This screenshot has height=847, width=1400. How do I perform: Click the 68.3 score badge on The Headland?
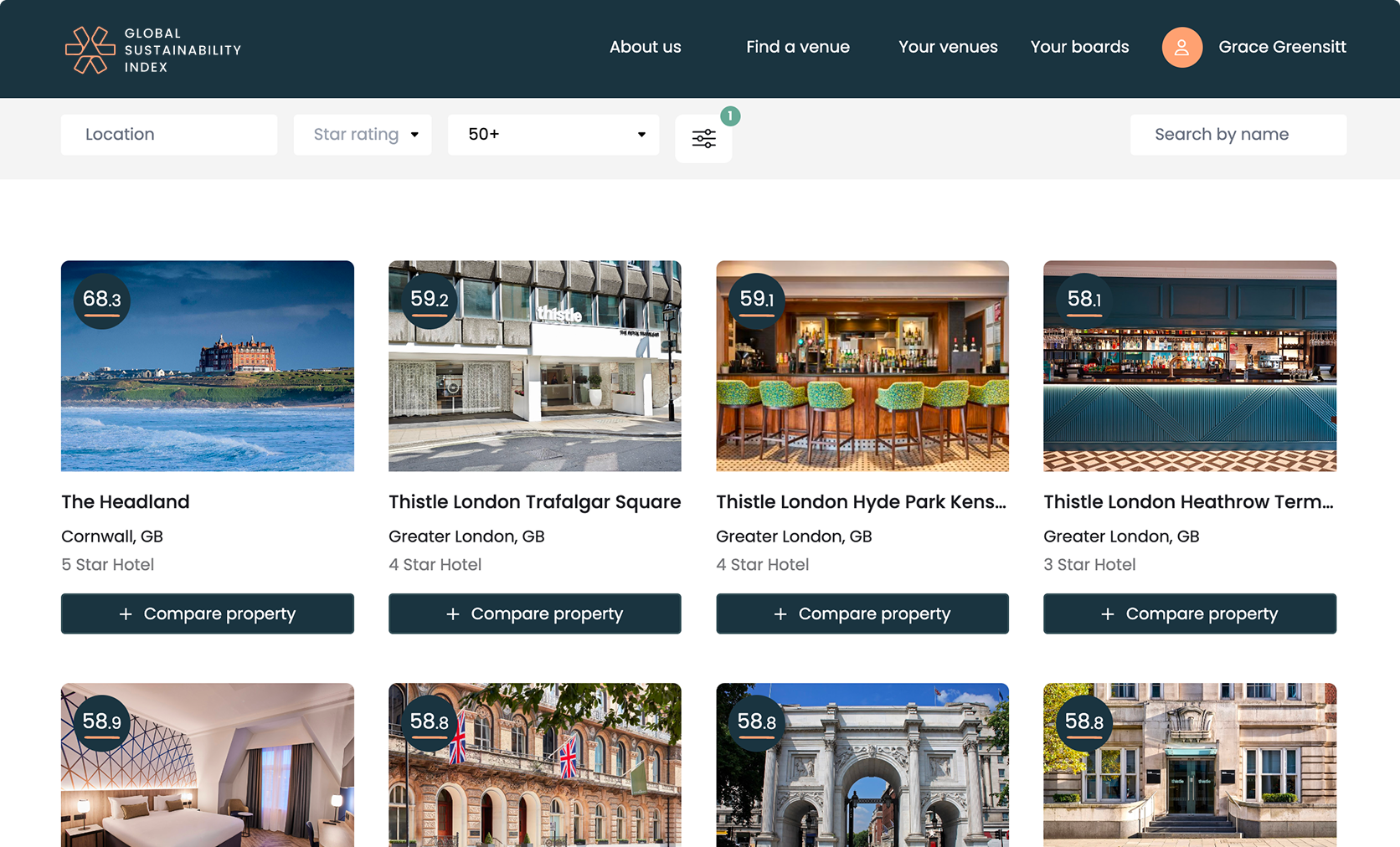(102, 300)
